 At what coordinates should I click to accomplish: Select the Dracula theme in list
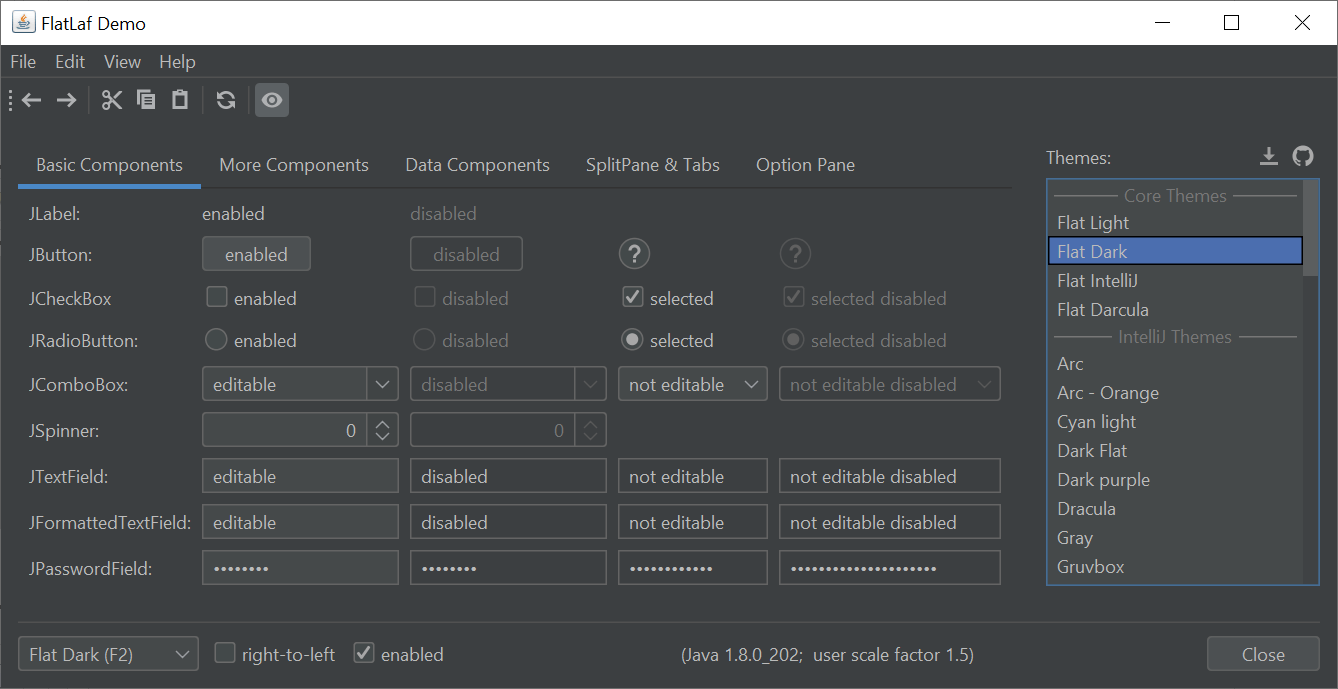click(1086, 509)
